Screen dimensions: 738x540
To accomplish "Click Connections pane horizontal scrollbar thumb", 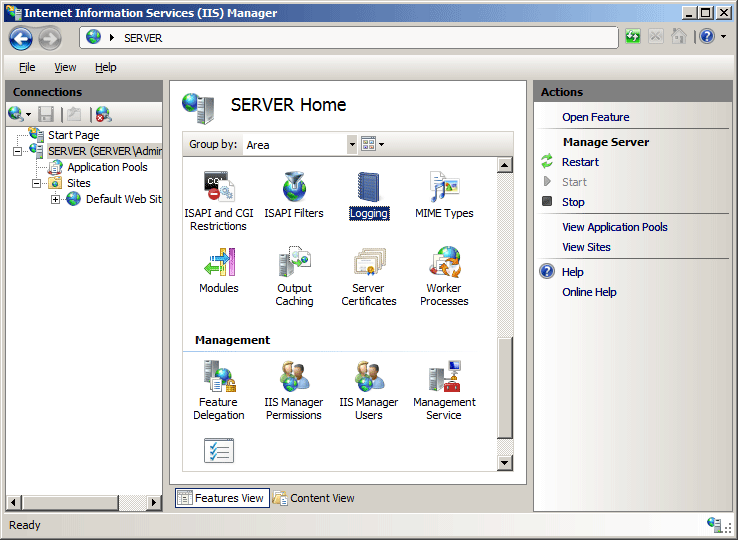I will [70, 502].
